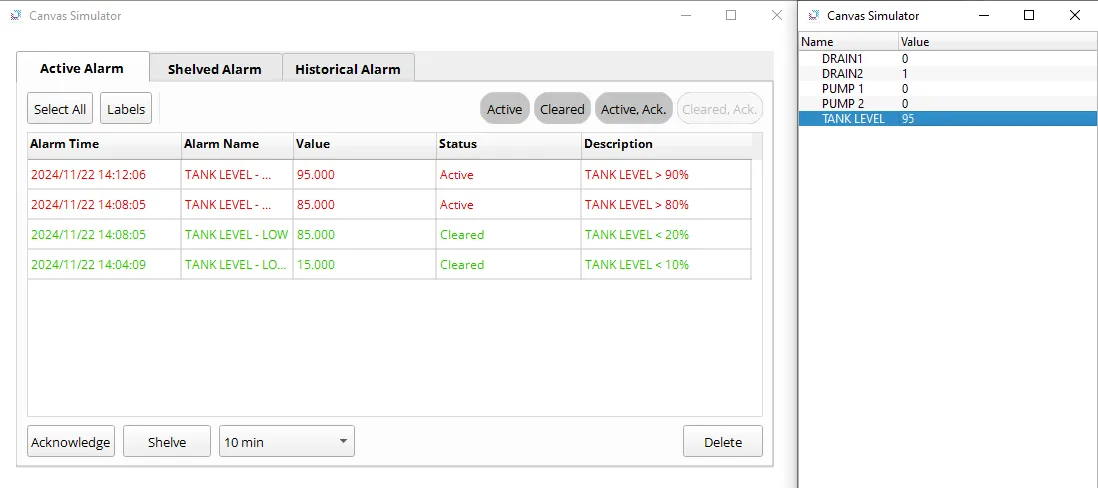Click the Canvas Simulator icon in main title bar

click(16, 16)
